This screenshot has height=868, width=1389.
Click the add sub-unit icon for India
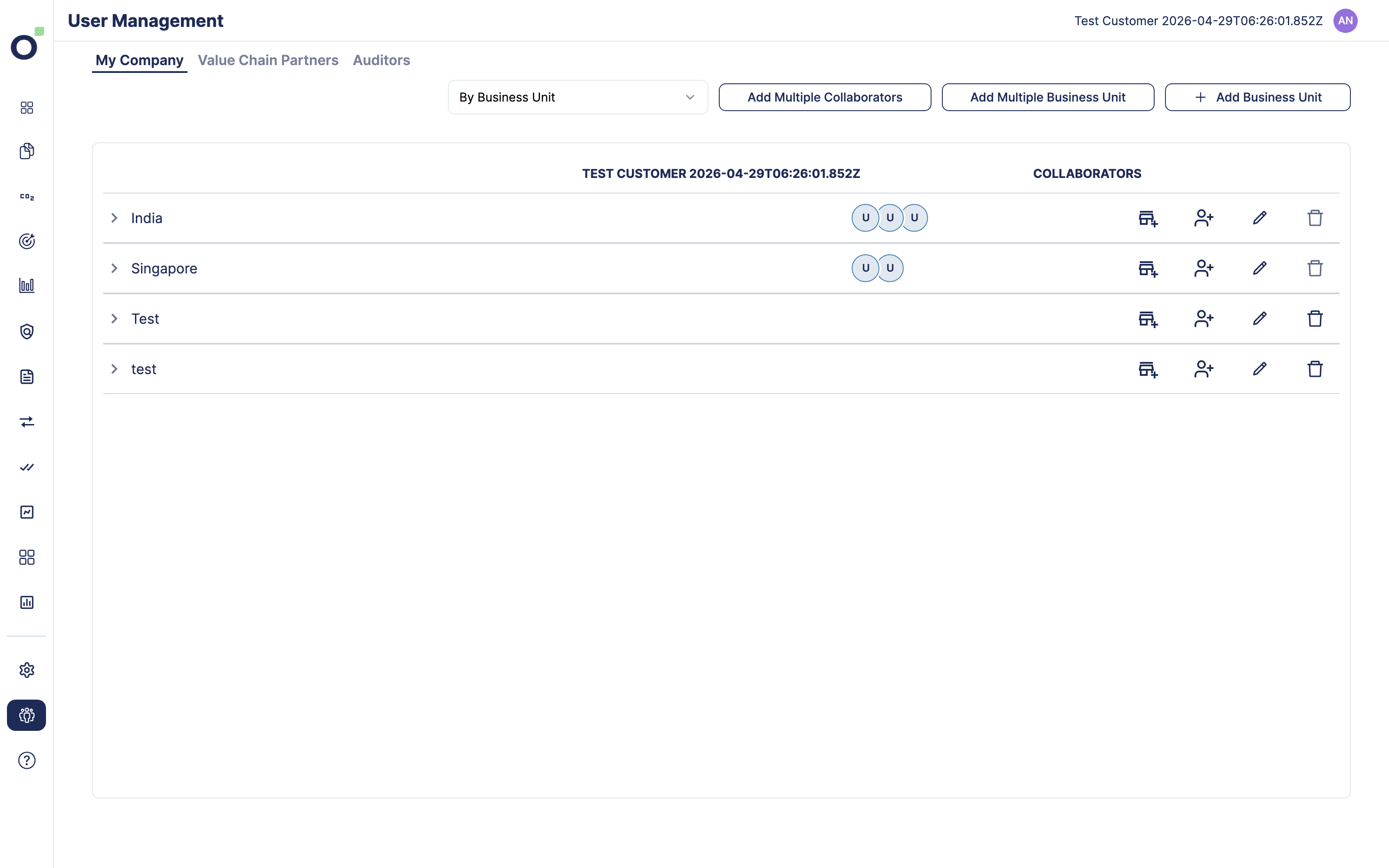pyautogui.click(x=1148, y=218)
